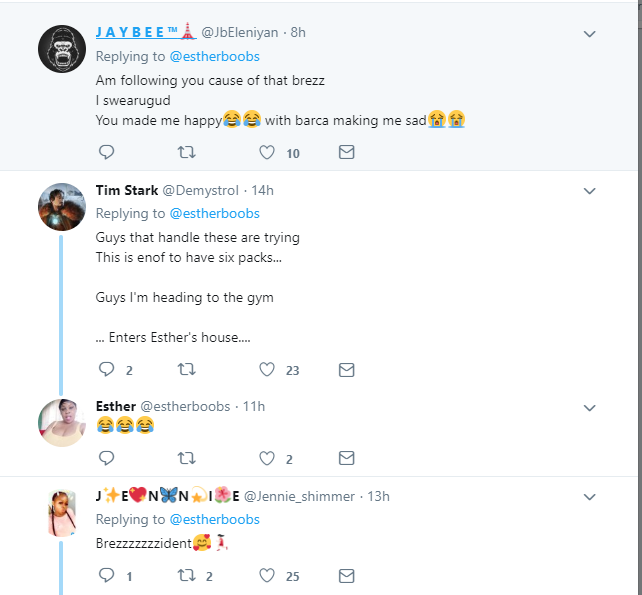Open the dropdown on Esther's tweet
642x595 pixels.
[x=590, y=408]
